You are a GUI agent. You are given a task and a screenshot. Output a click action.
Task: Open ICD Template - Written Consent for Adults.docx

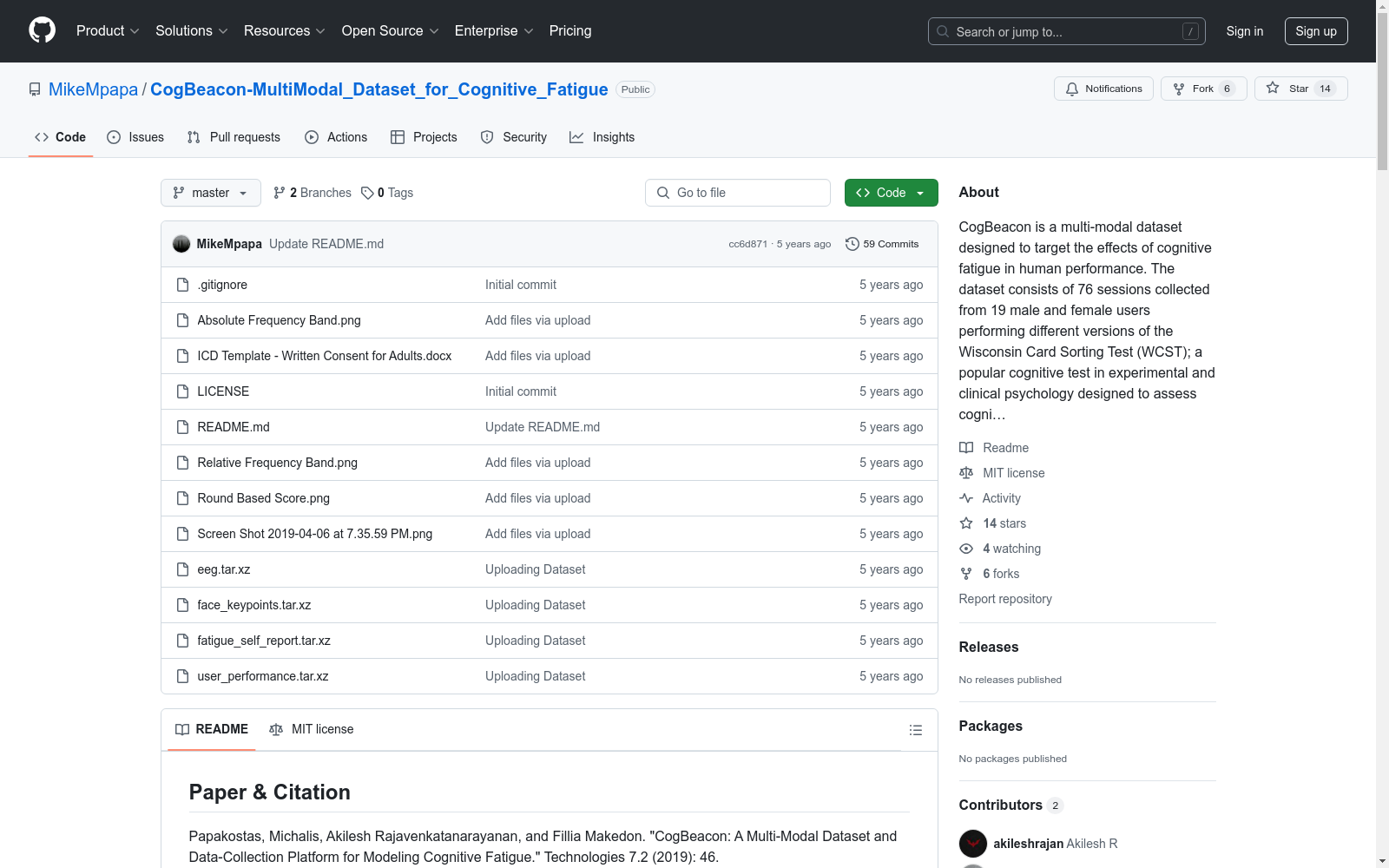[324, 356]
